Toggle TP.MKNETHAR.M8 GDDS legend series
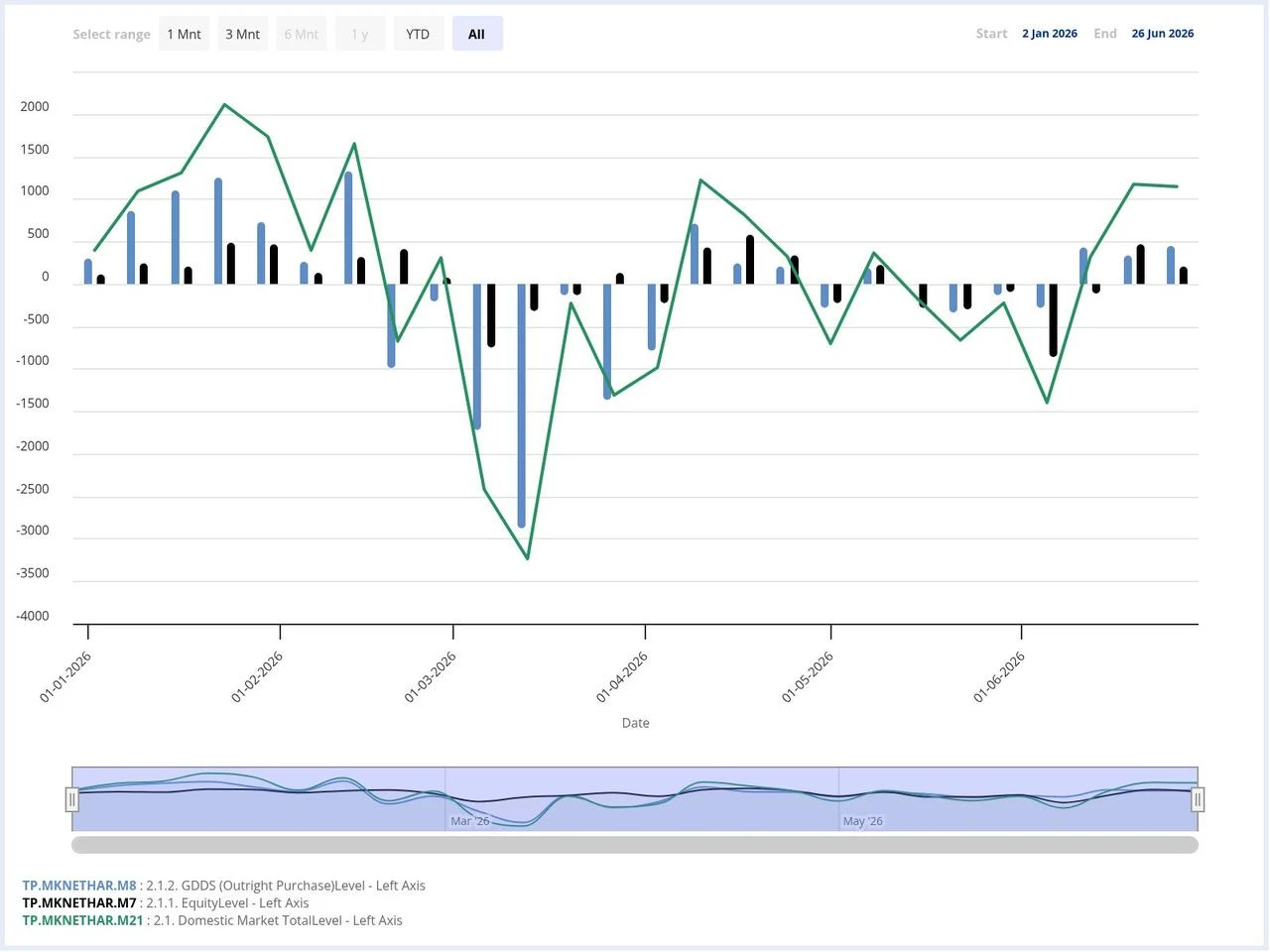The height and width of the screenshot is (952, 1270). tap(223, 886)
